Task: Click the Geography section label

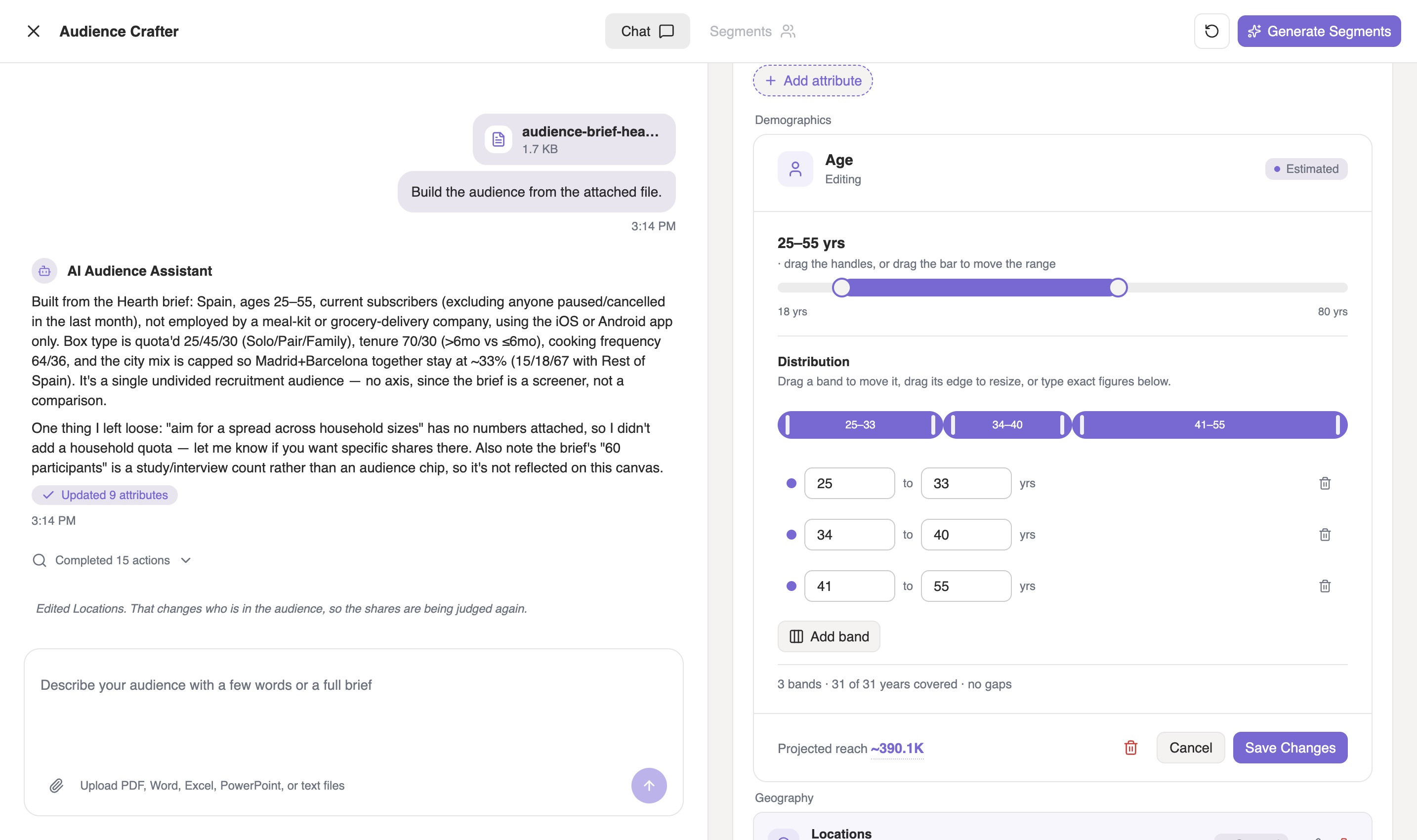Action: (784, 798)
